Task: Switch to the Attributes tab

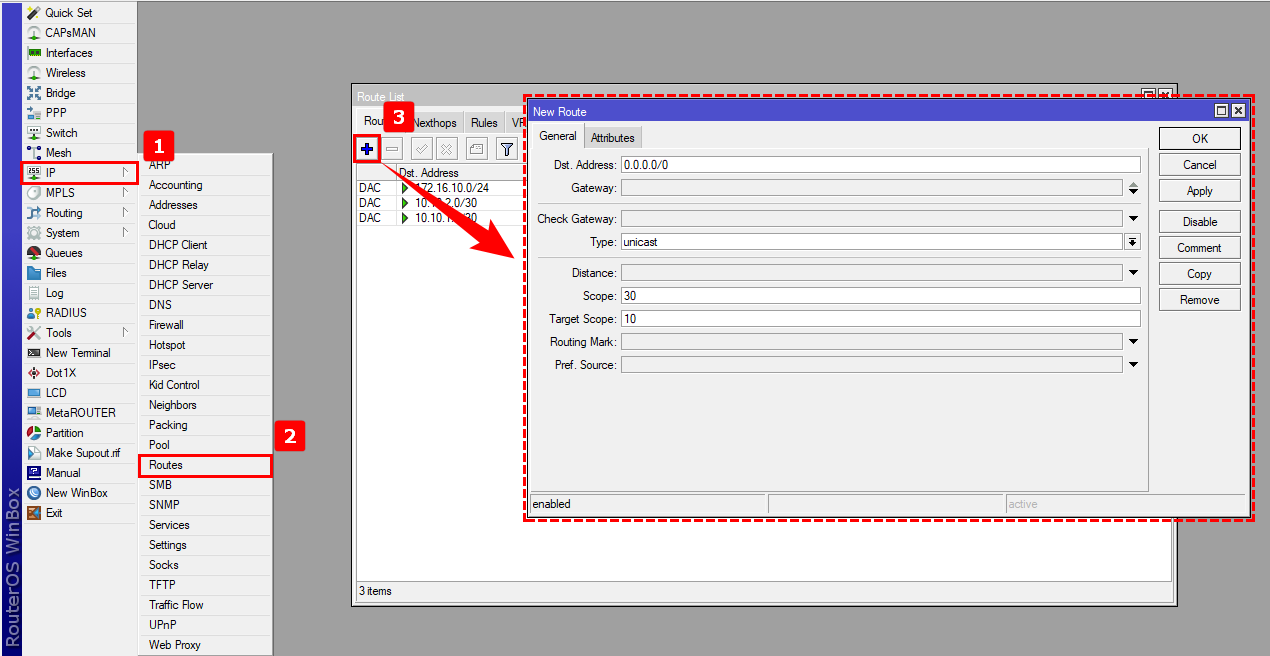Action: [612, 137]
